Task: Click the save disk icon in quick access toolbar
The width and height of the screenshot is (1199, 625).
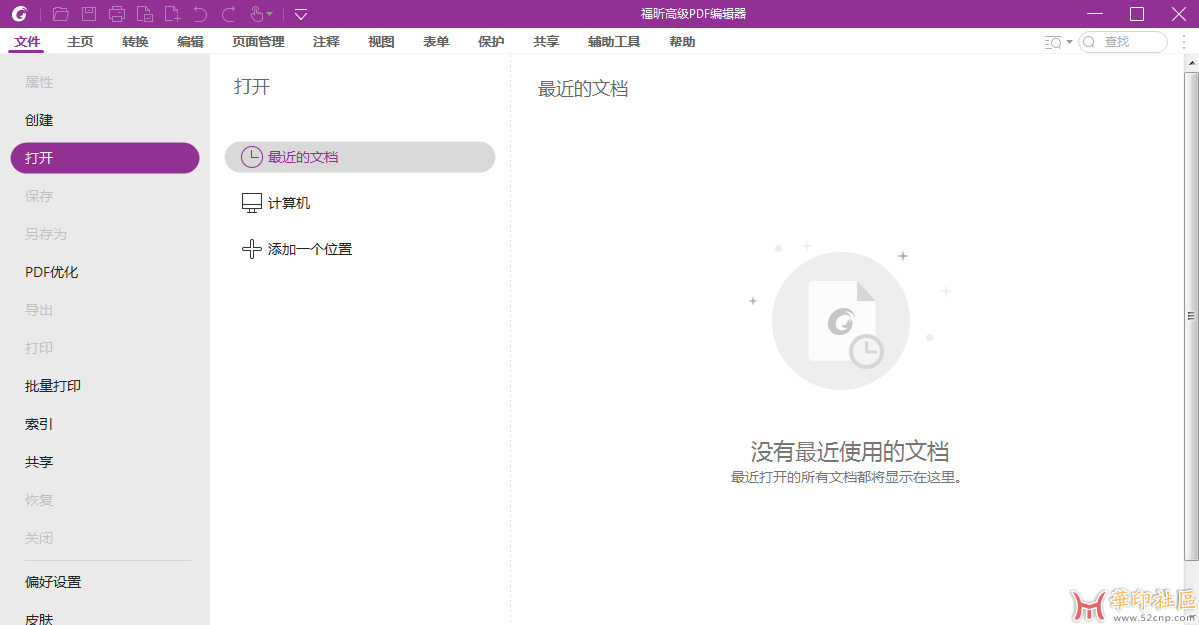Action: (x=89, y=14)
